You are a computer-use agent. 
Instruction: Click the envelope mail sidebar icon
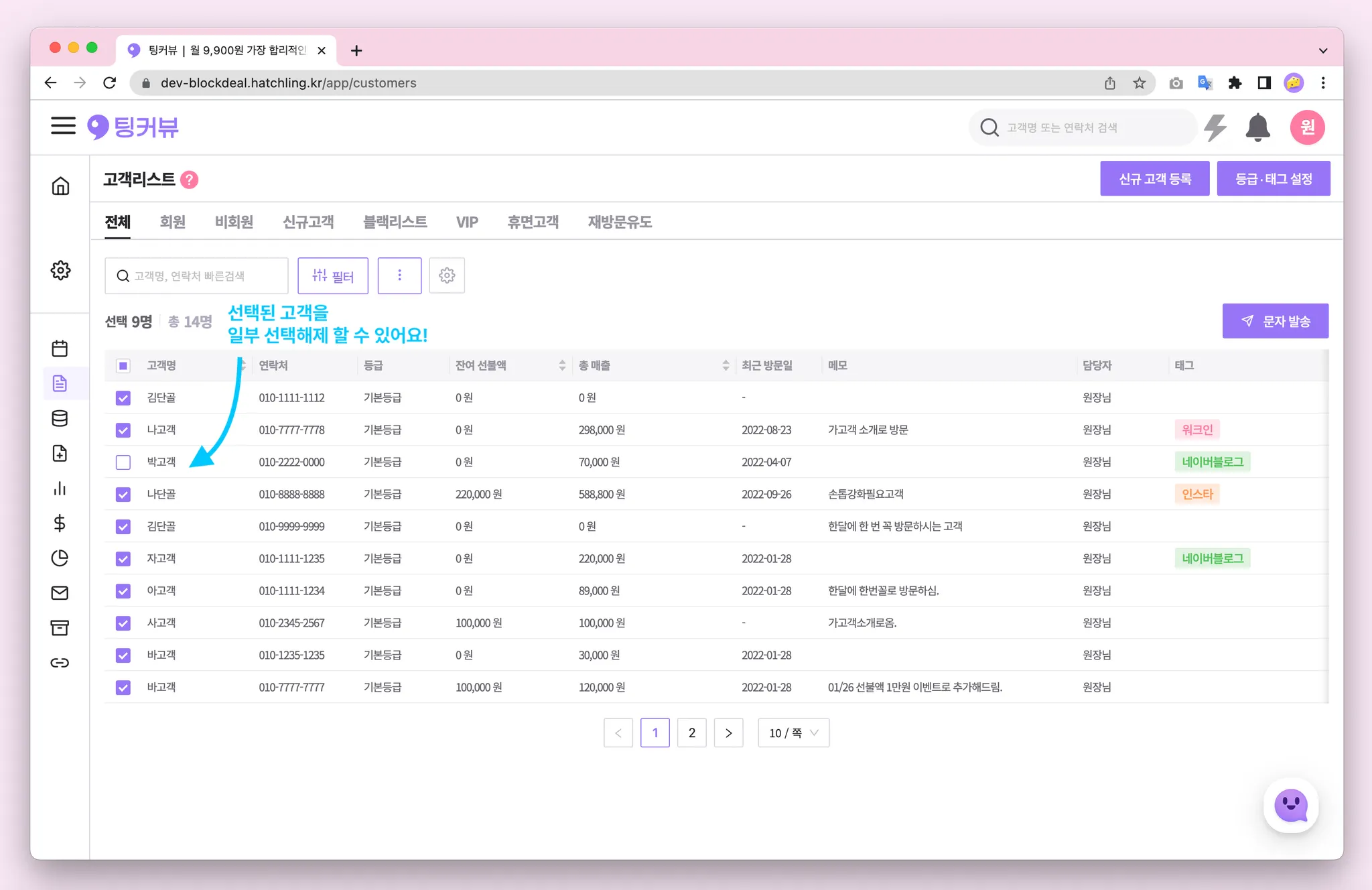coord(60,593)
